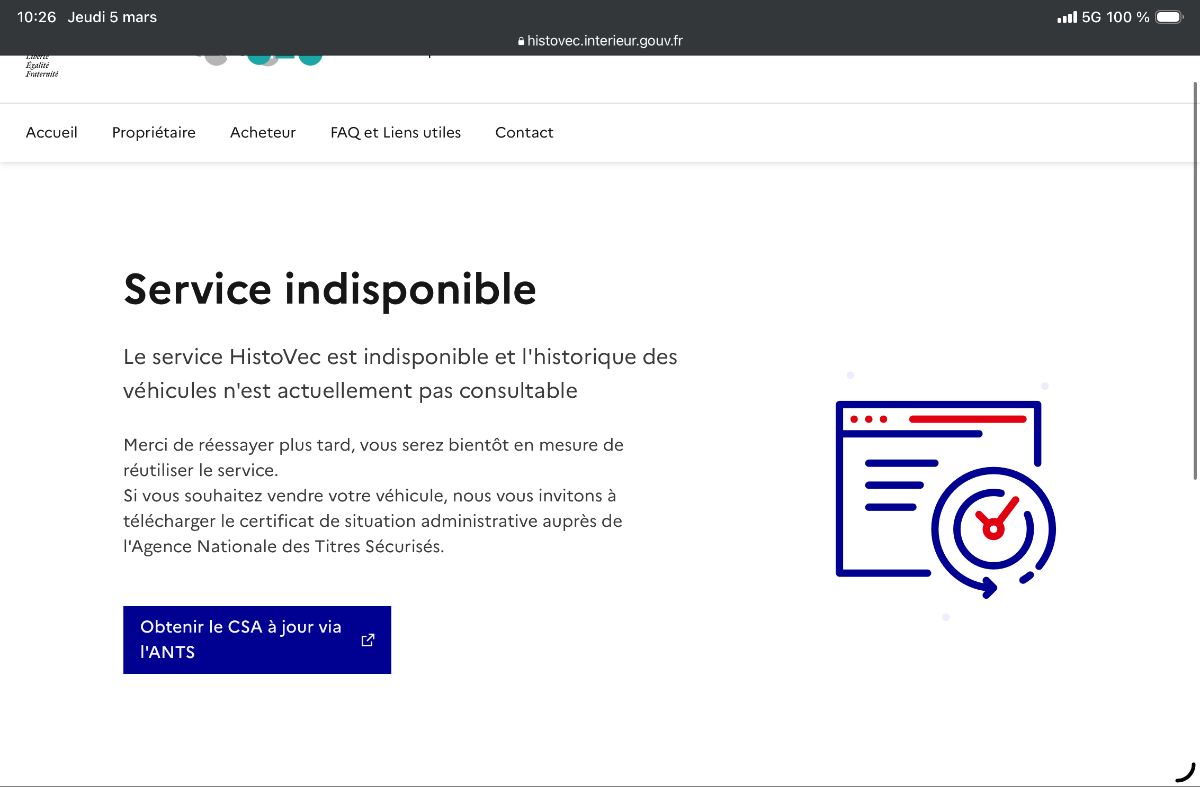Go to the Propriétaire section
Image resolution: width=1200 pixels, height=787 pixels.
point(154,132)
